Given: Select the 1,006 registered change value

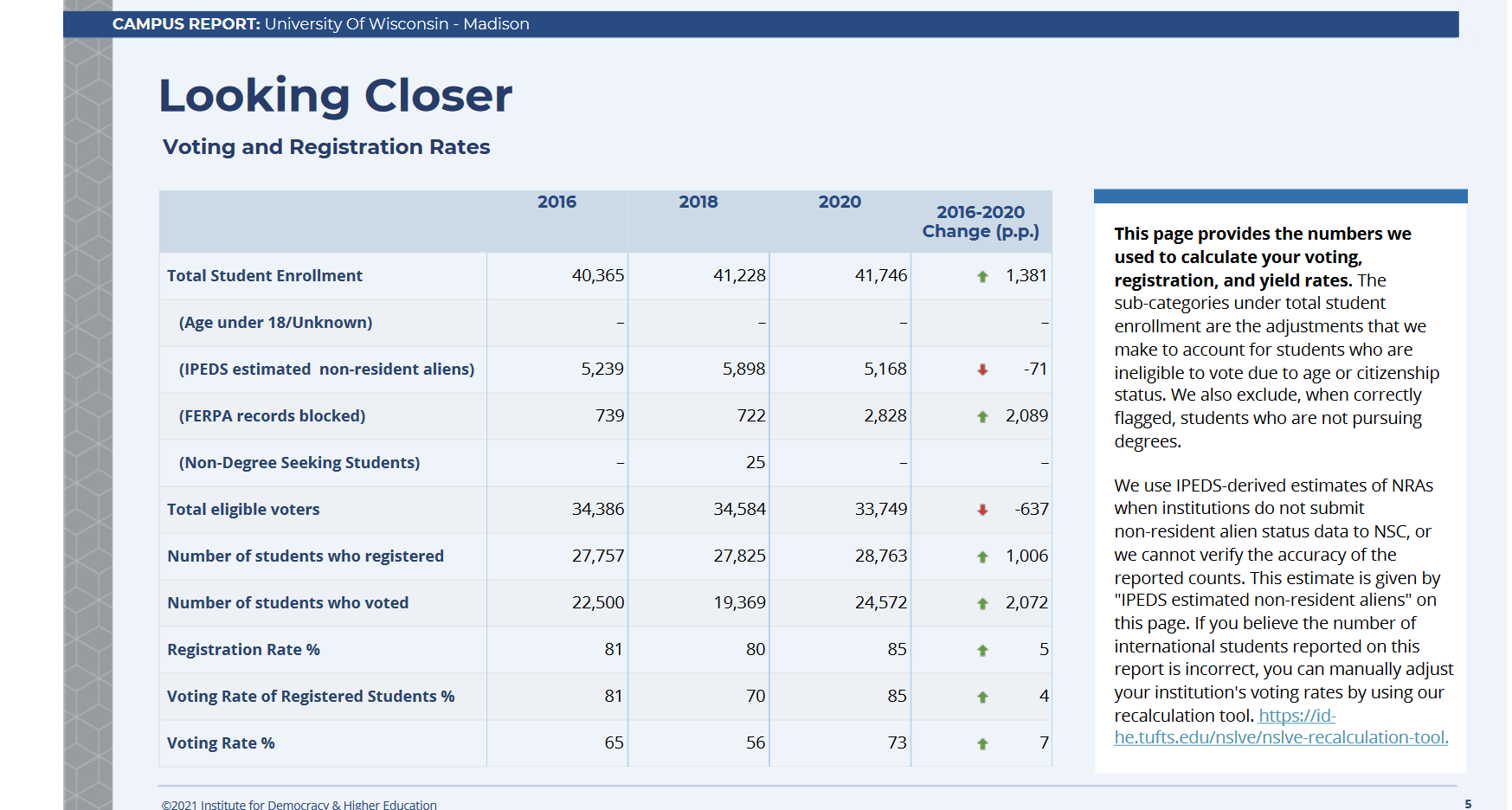Looking at the screenshot, I should pyautogui.click(x=1026, y=556).
